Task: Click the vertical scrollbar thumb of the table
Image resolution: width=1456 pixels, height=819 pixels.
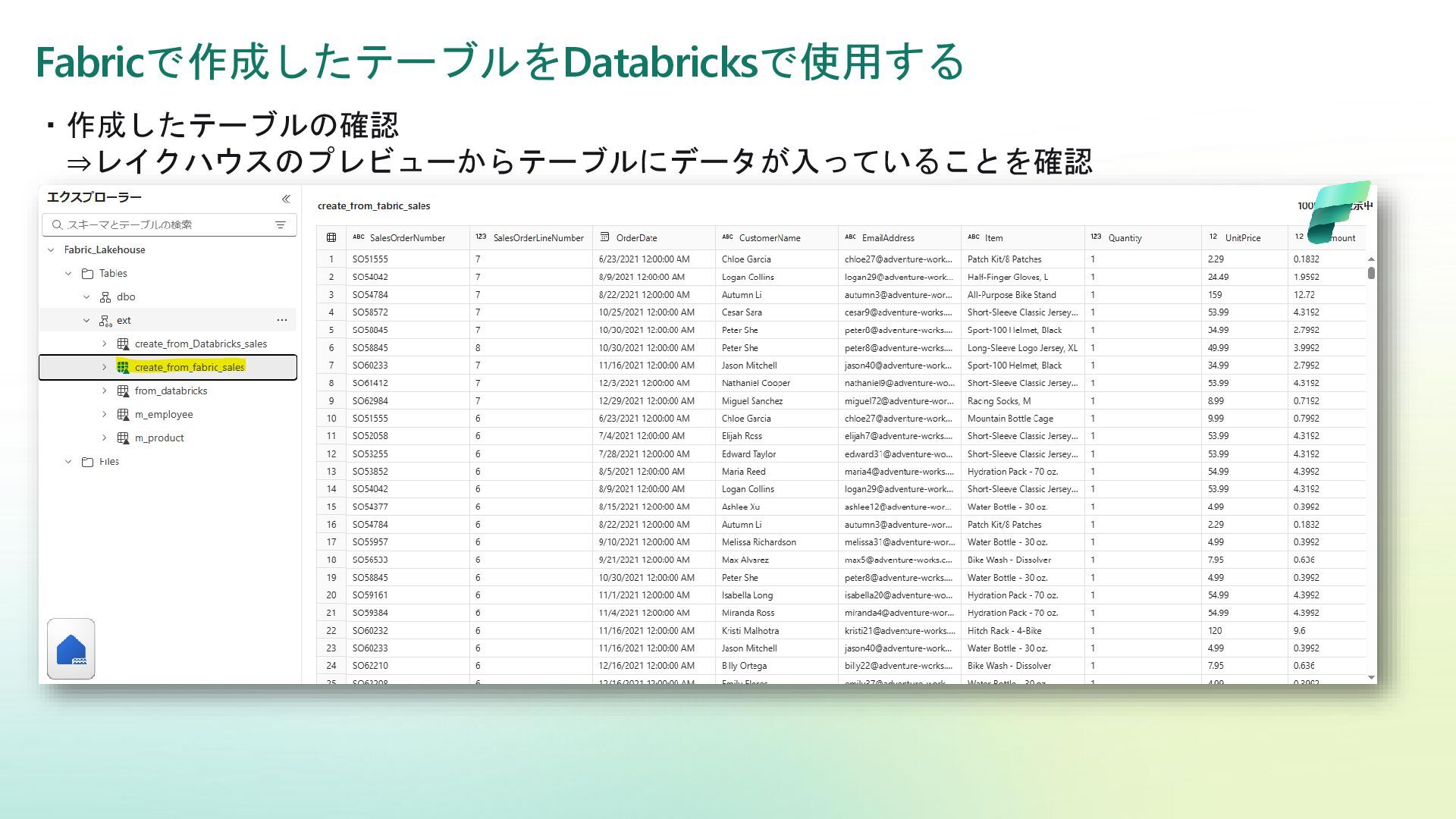Action: pyautogui.click(x=1371, y=272)
